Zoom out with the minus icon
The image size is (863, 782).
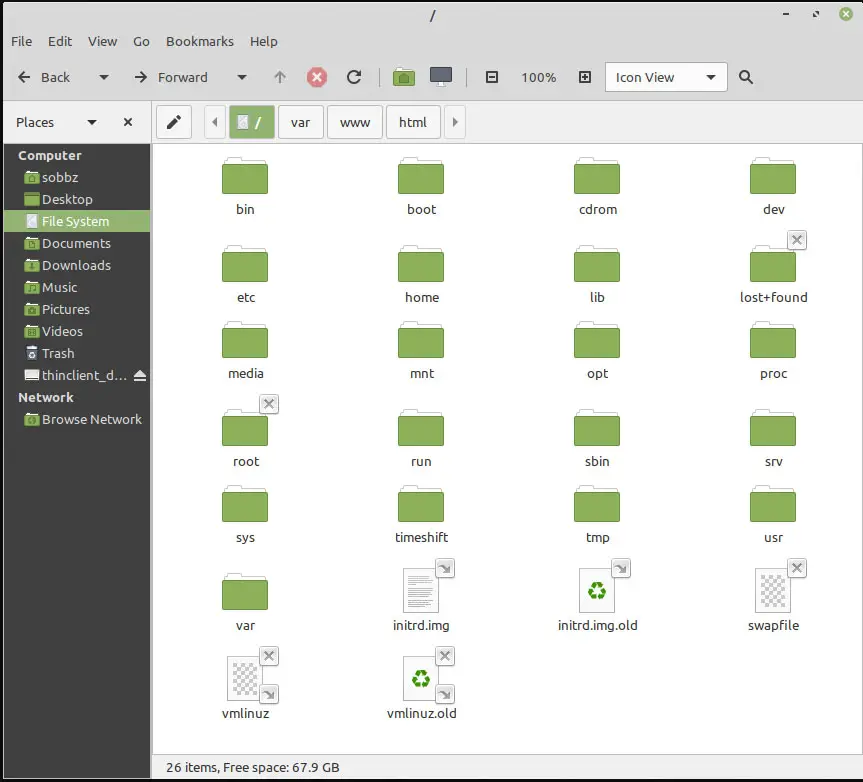(x=491, y=77)
